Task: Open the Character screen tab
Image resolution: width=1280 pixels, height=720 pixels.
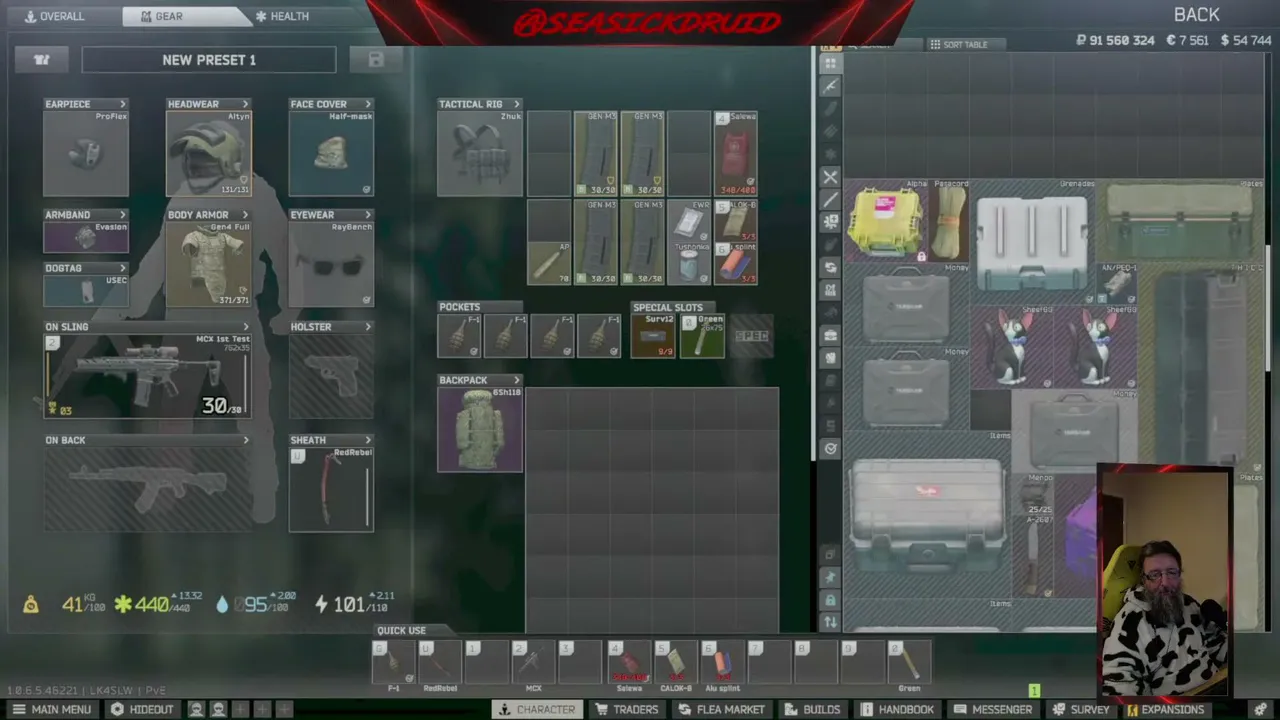Action: click(x=537, y=709)
